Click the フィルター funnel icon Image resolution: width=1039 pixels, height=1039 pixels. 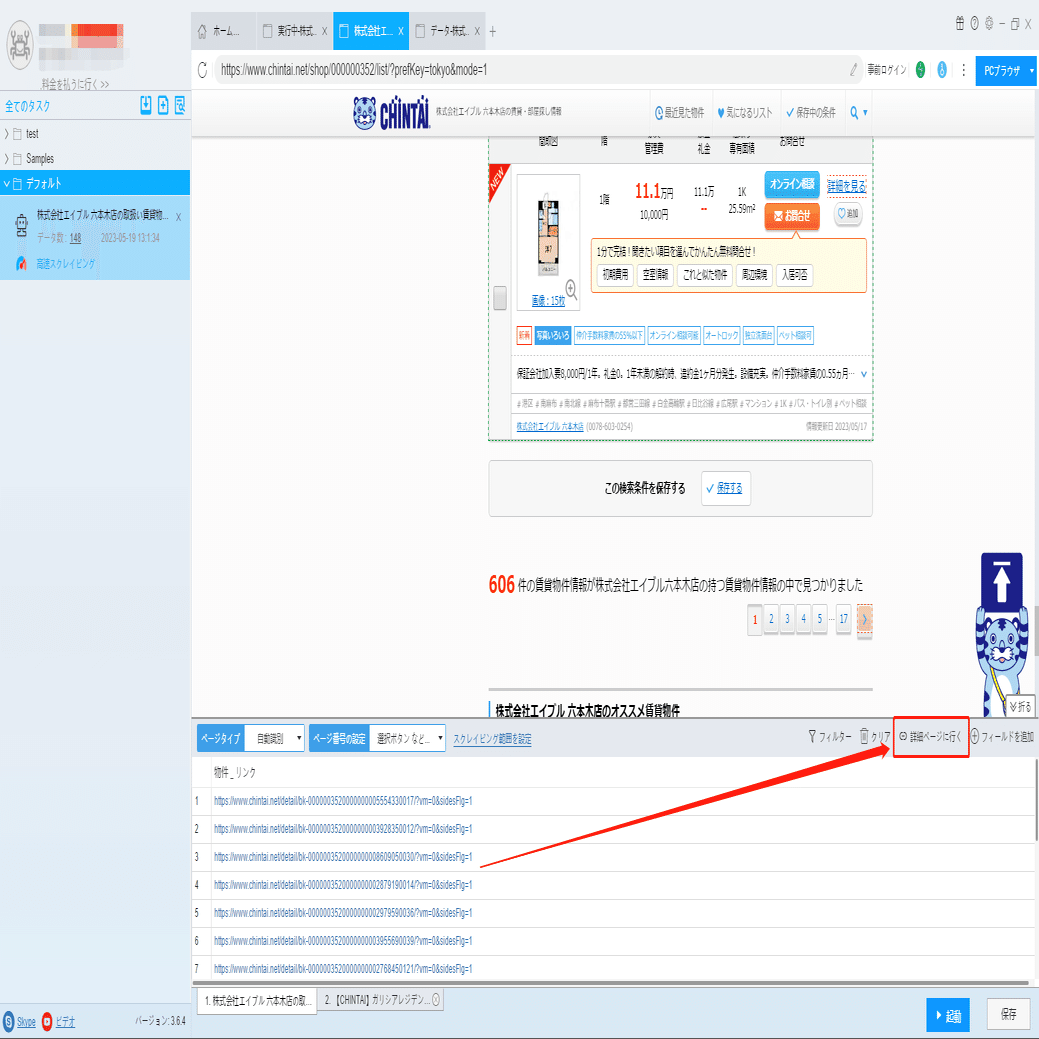click(812, 736)
